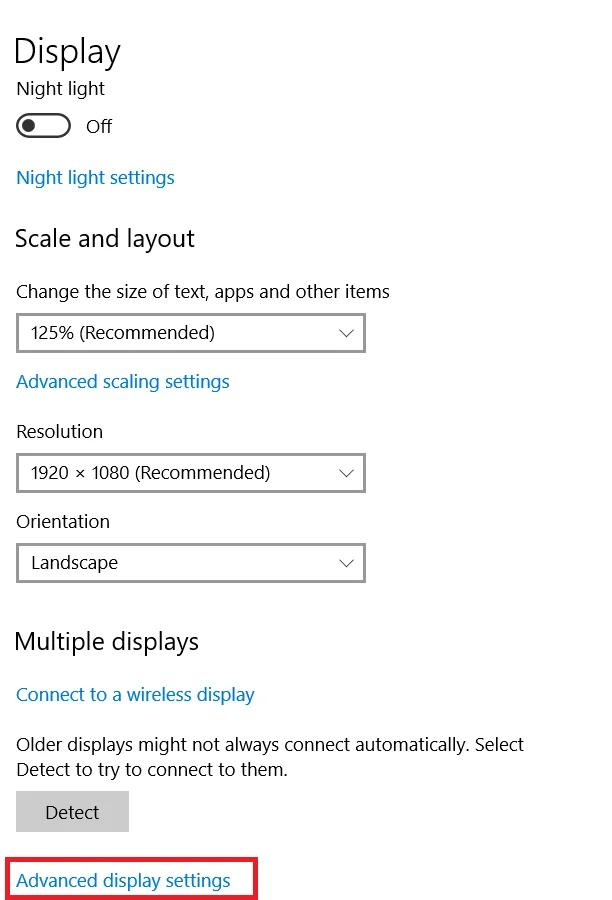Image resolution: width=612 pixels, height=900 pixels.
Task: Click the Night light switch knob
Action: (x=32, y=125)
